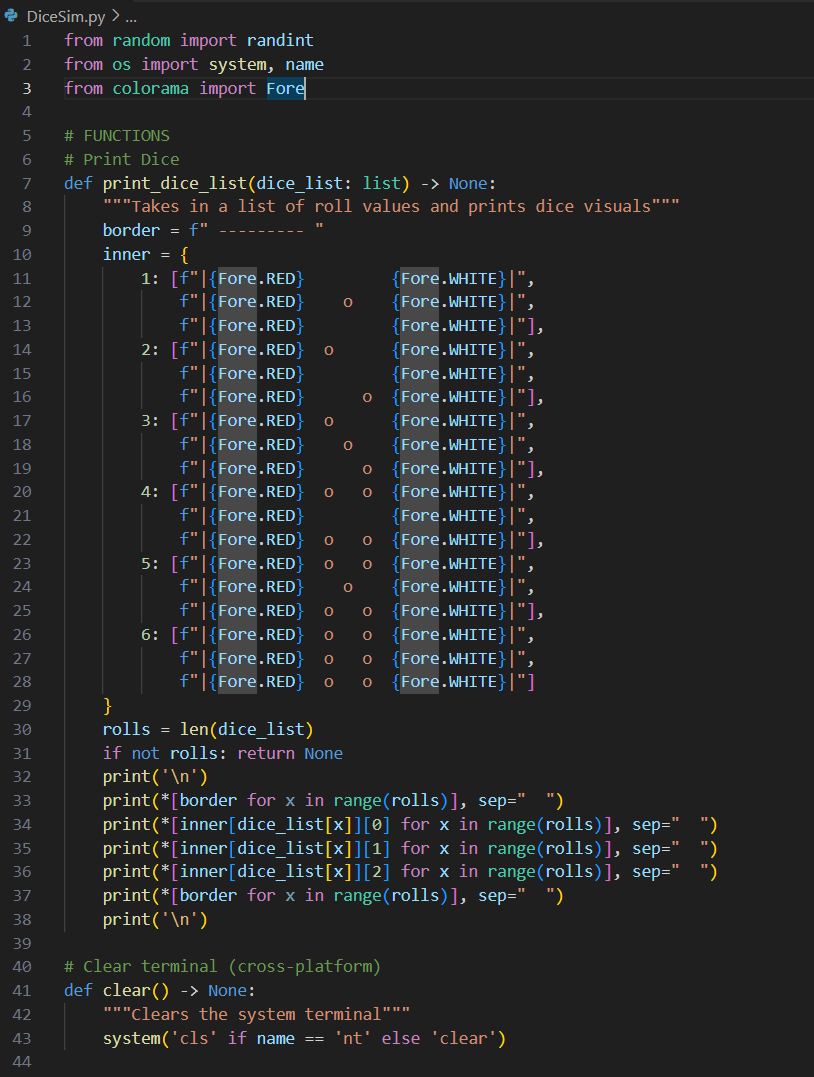Screen dimensions: 814x1077
Task: Click 'if not rolls:' condition
Action: tap(165, 753)
